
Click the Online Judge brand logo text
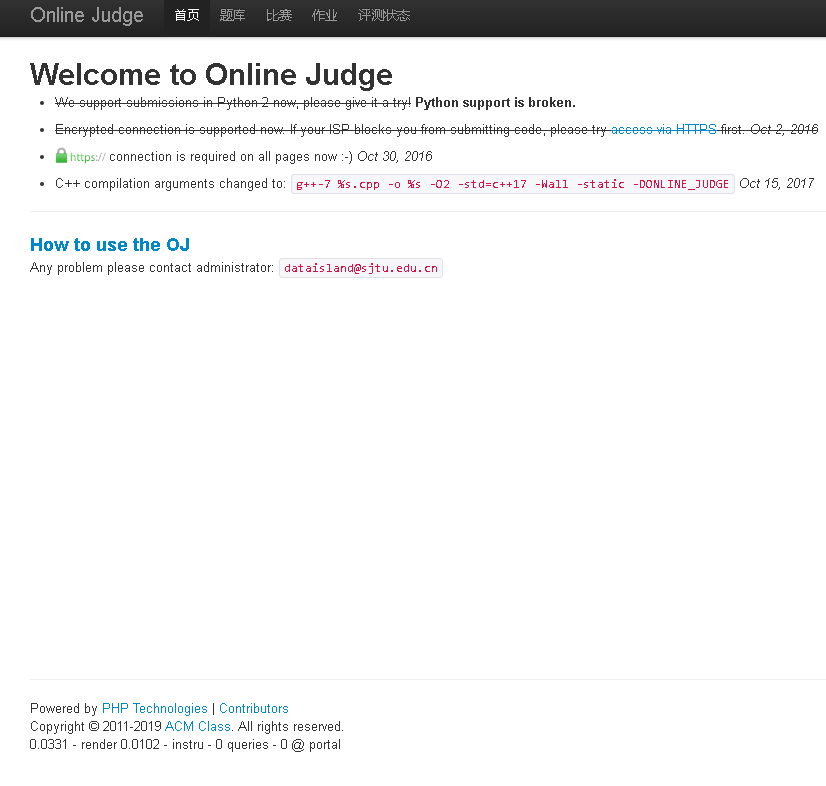(87, 15)
